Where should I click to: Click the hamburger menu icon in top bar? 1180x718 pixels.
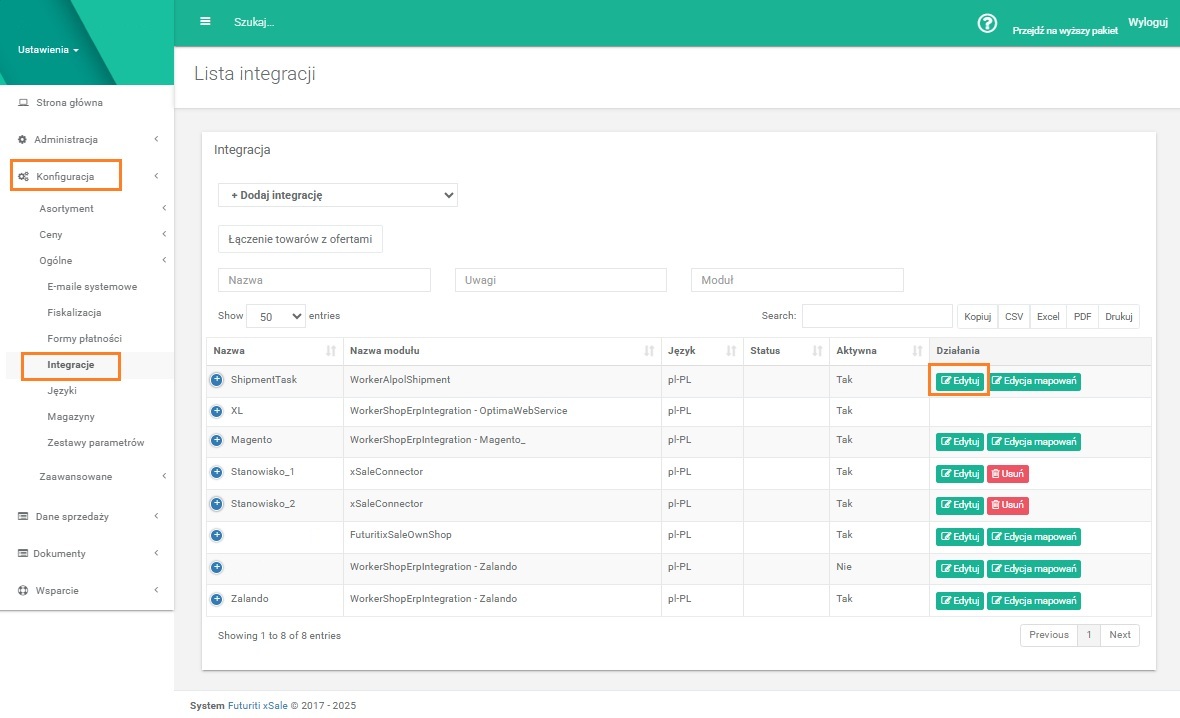pyautogui.click(x=205, y=21)
